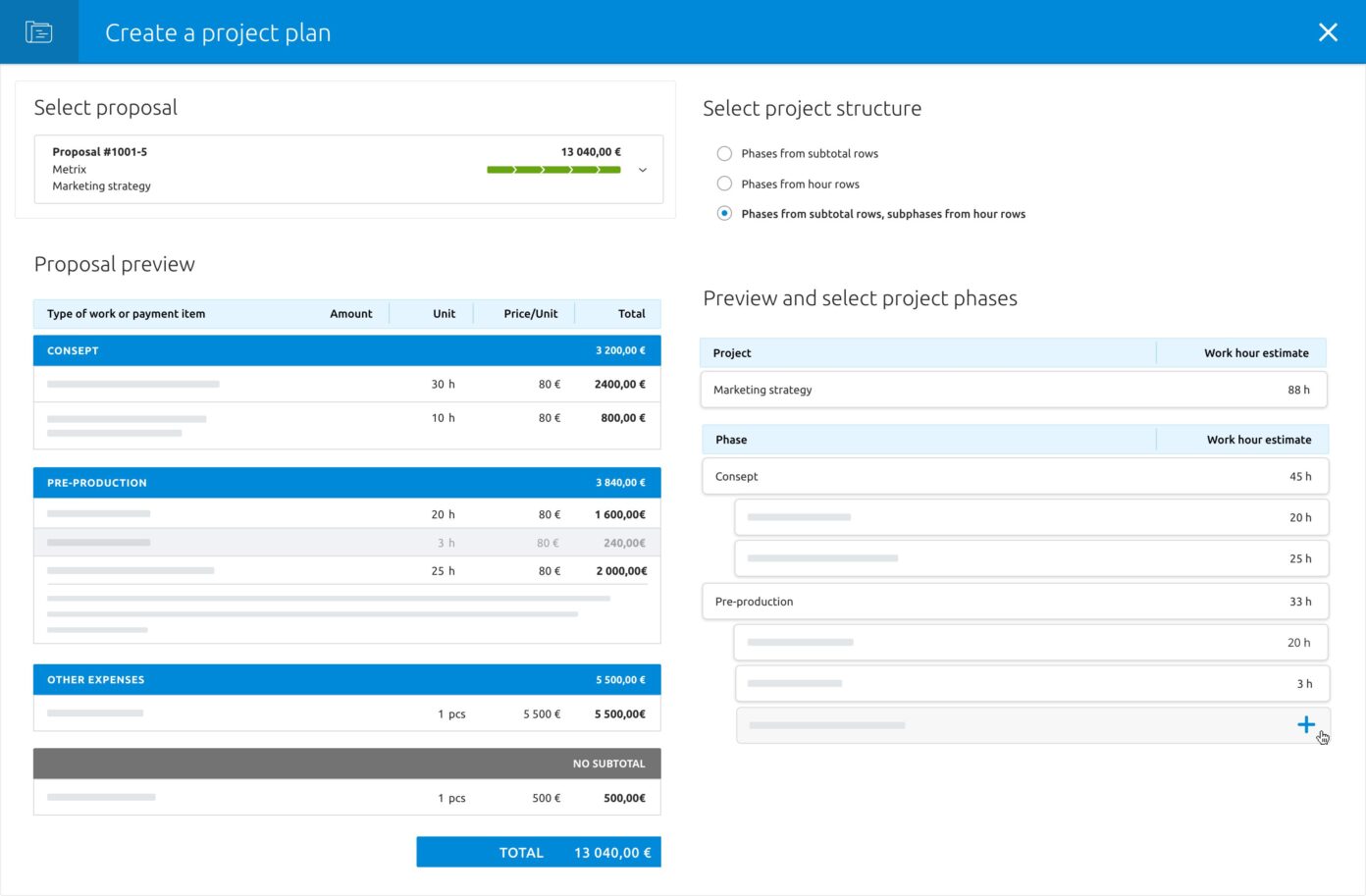This screenshot has width=1366, height=896.
Task: Click the 3 h subphase under Pre-production
Action: [1030, 684]
